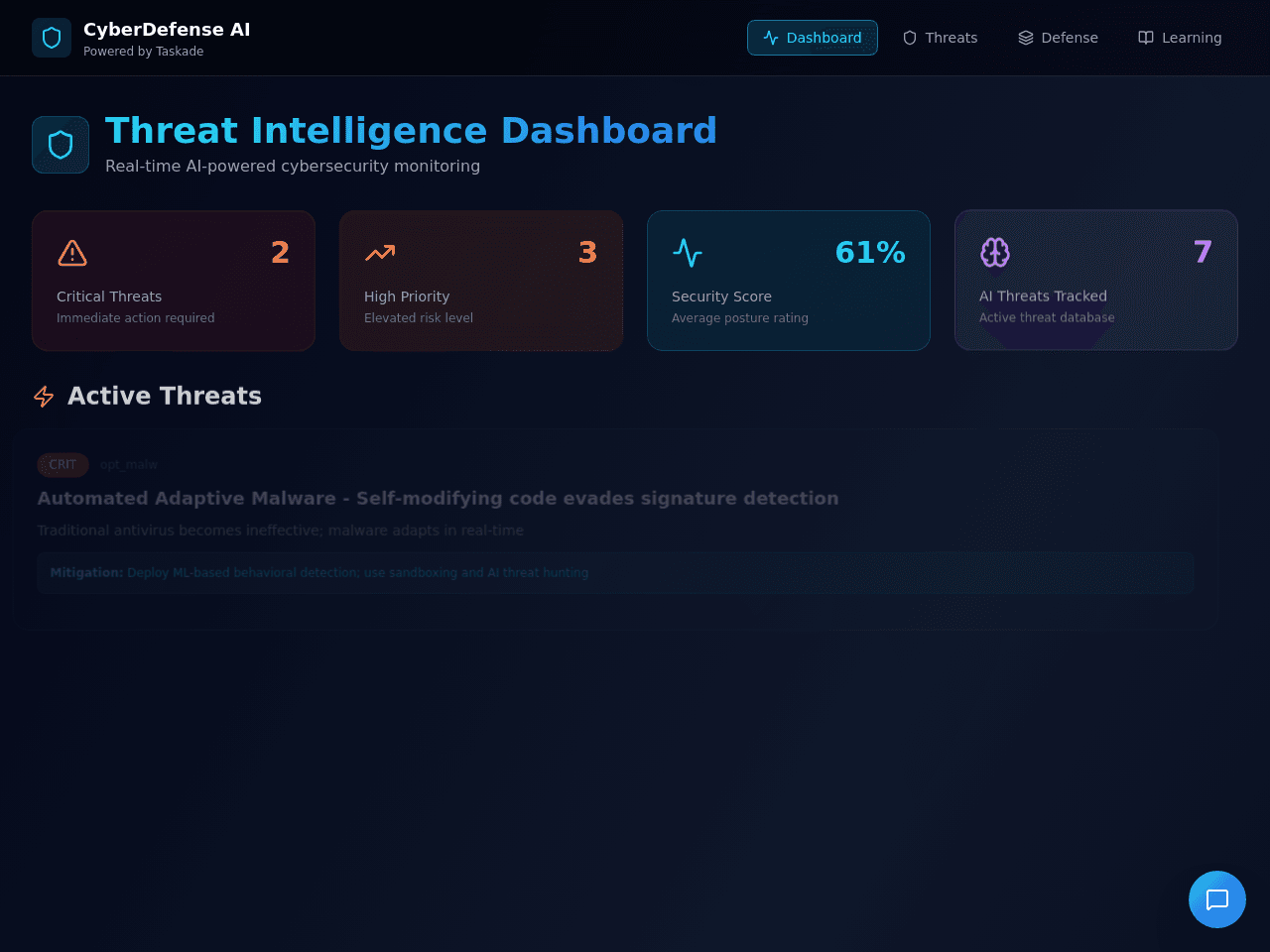Click 'Real-time AI-powered cybersecurity monitoring' subtitle
Viewport: 1270px width, 952px height.
coord(293,167)
